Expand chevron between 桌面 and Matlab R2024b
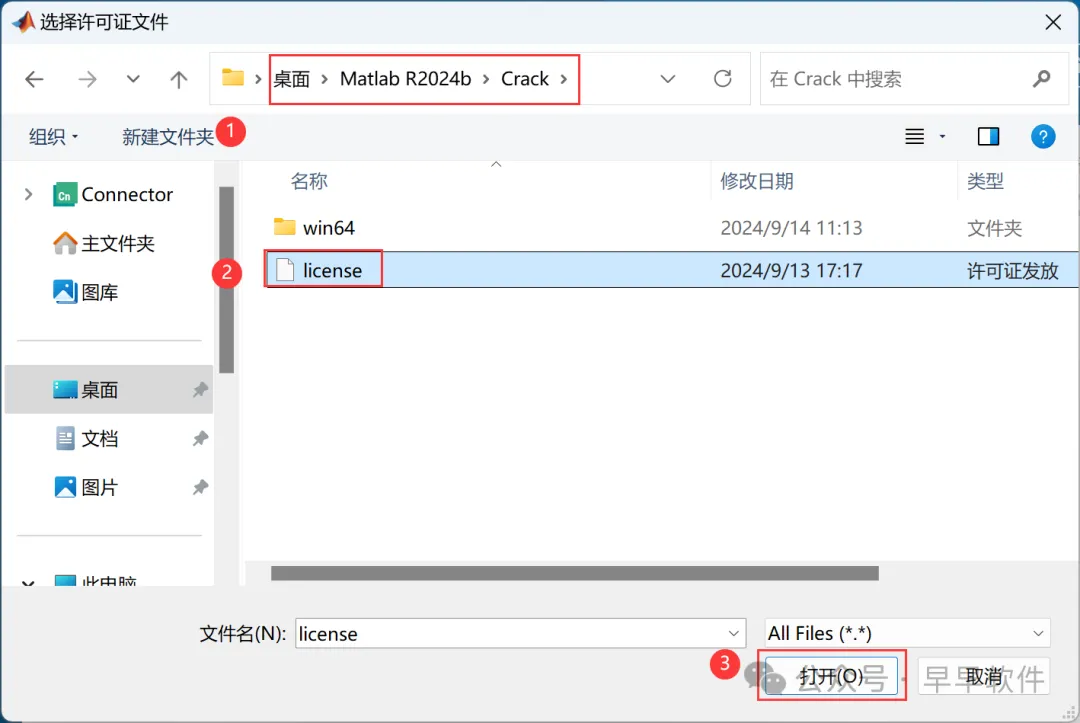The width and height of the screenshot is (1080, 723). click(x=324, y=79)
